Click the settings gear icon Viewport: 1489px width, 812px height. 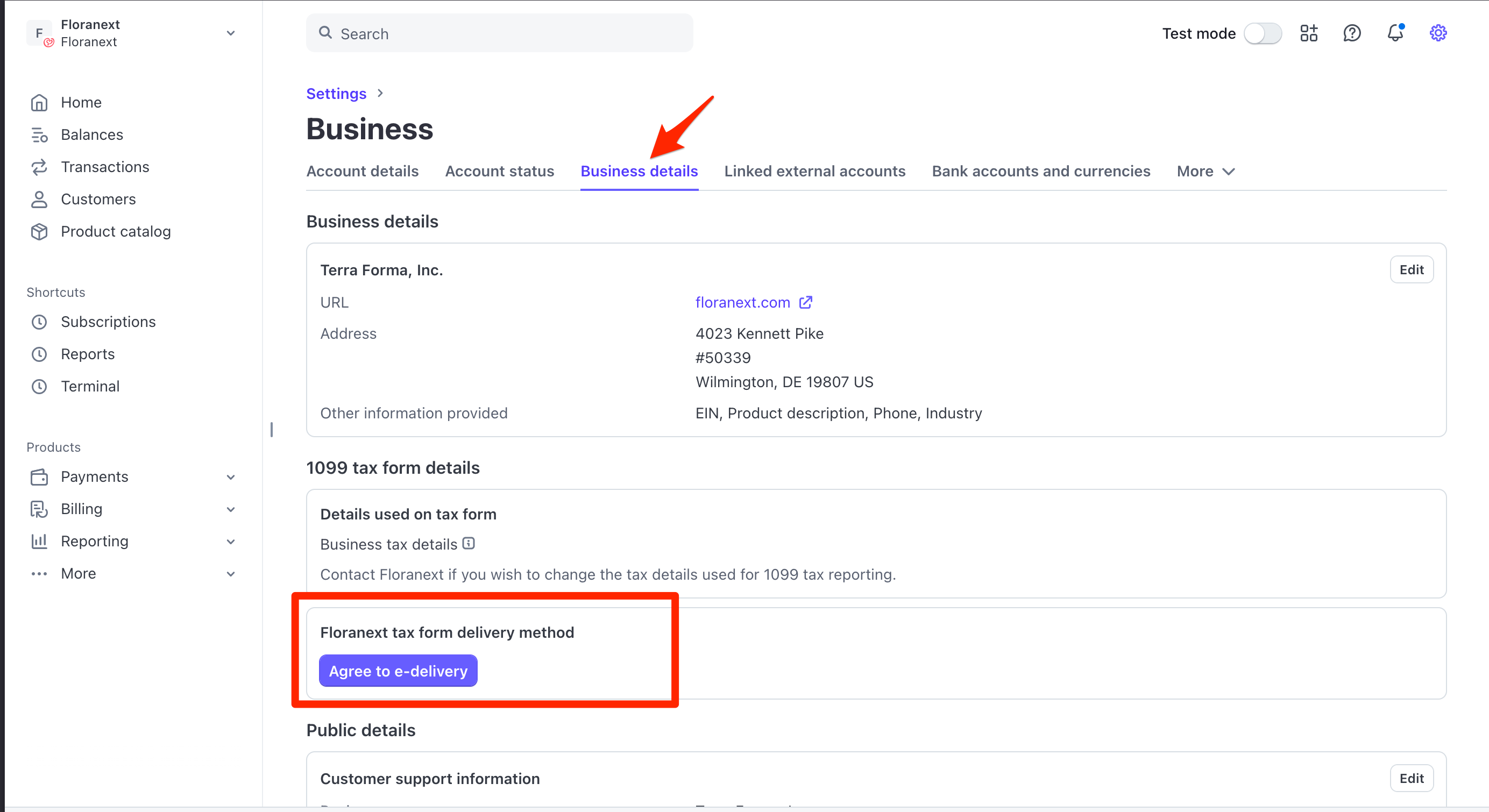[x=1438, y=33]
